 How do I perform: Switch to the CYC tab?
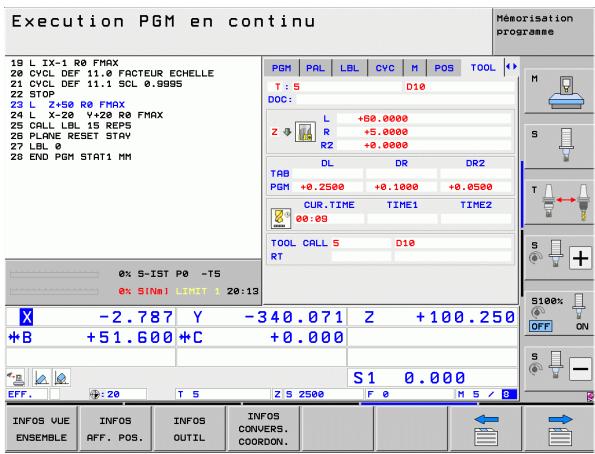point(385,68)
